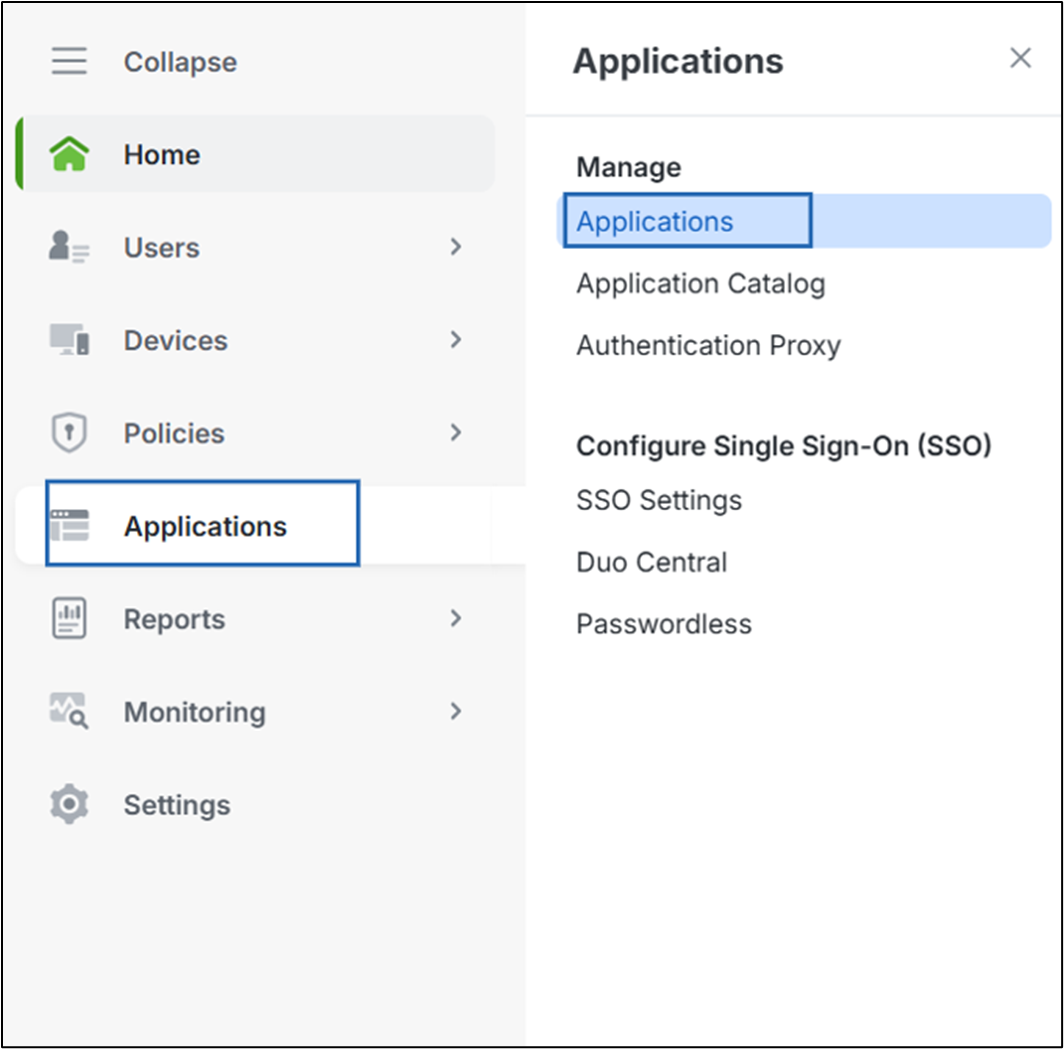Viewport: 1064px width, 1049px height.
Task: Expand the Reports submenu chevron
Action: 456,618
